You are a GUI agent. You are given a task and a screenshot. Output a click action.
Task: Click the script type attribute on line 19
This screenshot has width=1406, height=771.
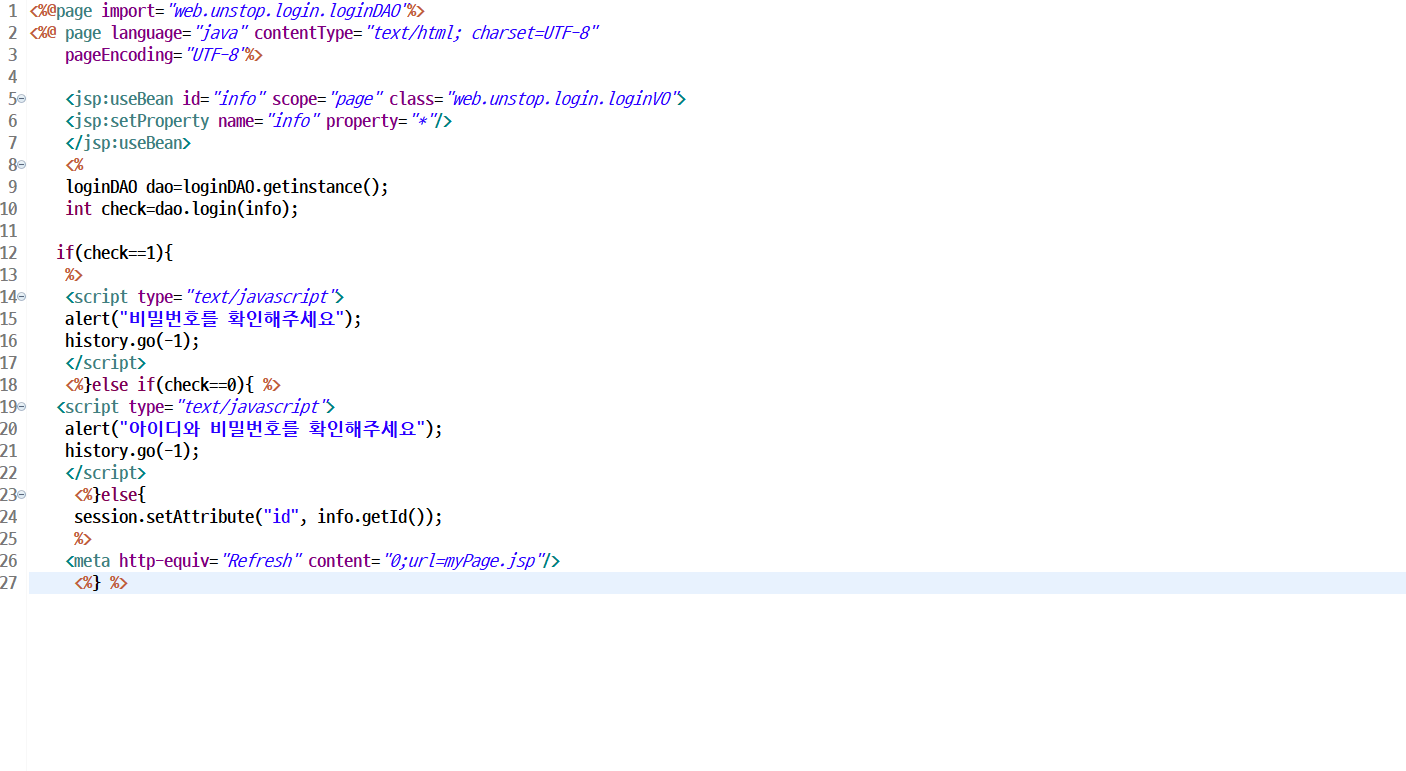coord(231,407)
